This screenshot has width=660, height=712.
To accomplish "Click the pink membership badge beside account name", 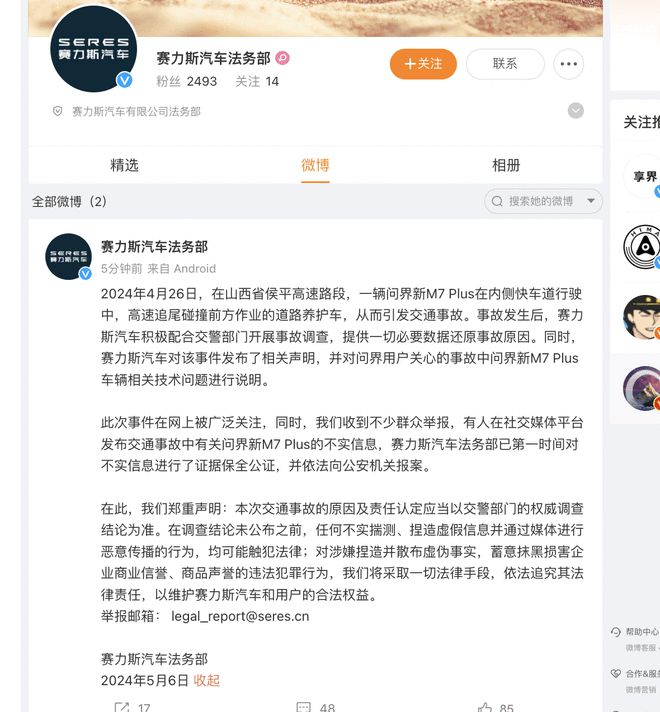I will (x=282, y=58).
